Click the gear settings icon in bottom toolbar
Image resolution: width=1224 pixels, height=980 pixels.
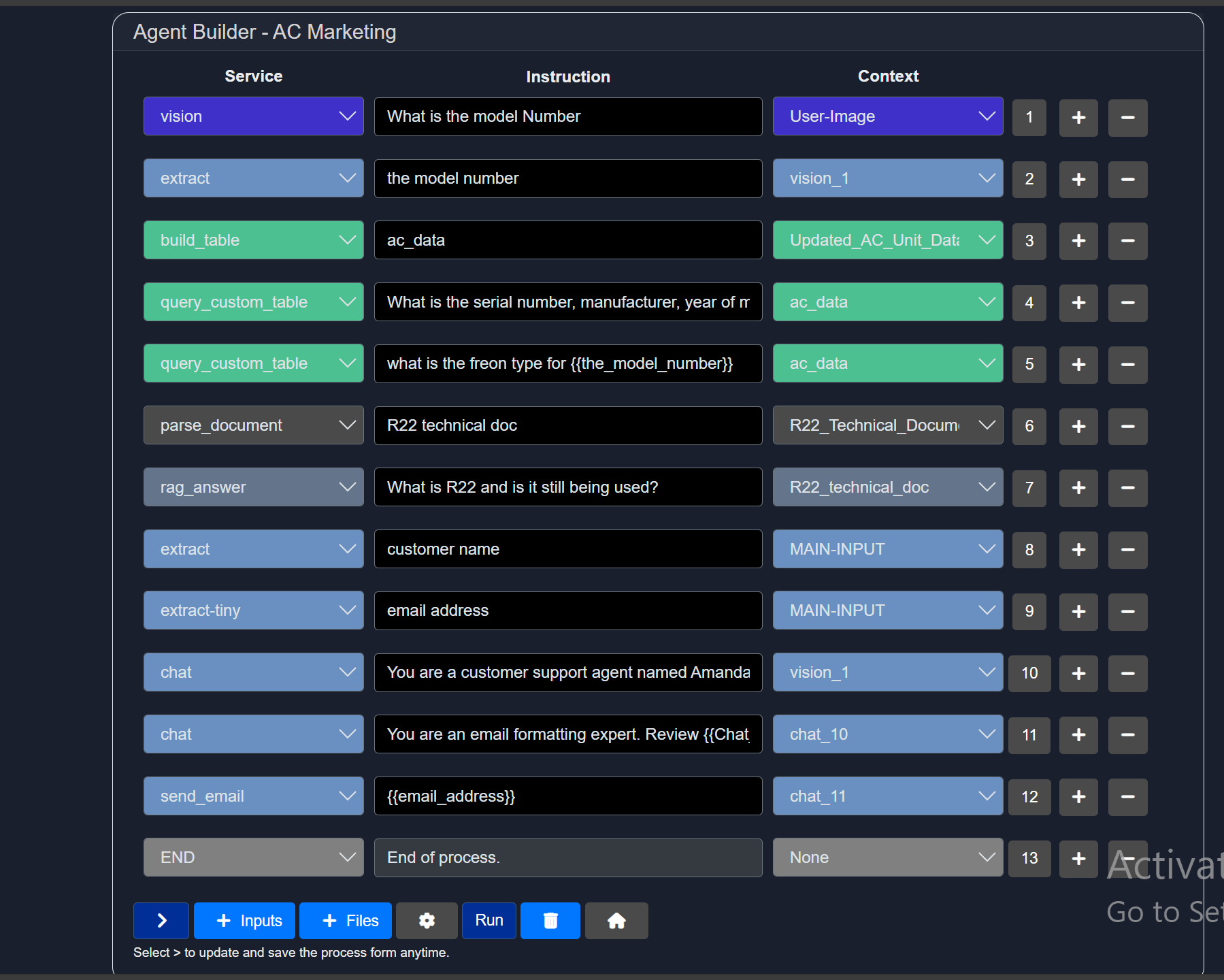pos(427,921)
